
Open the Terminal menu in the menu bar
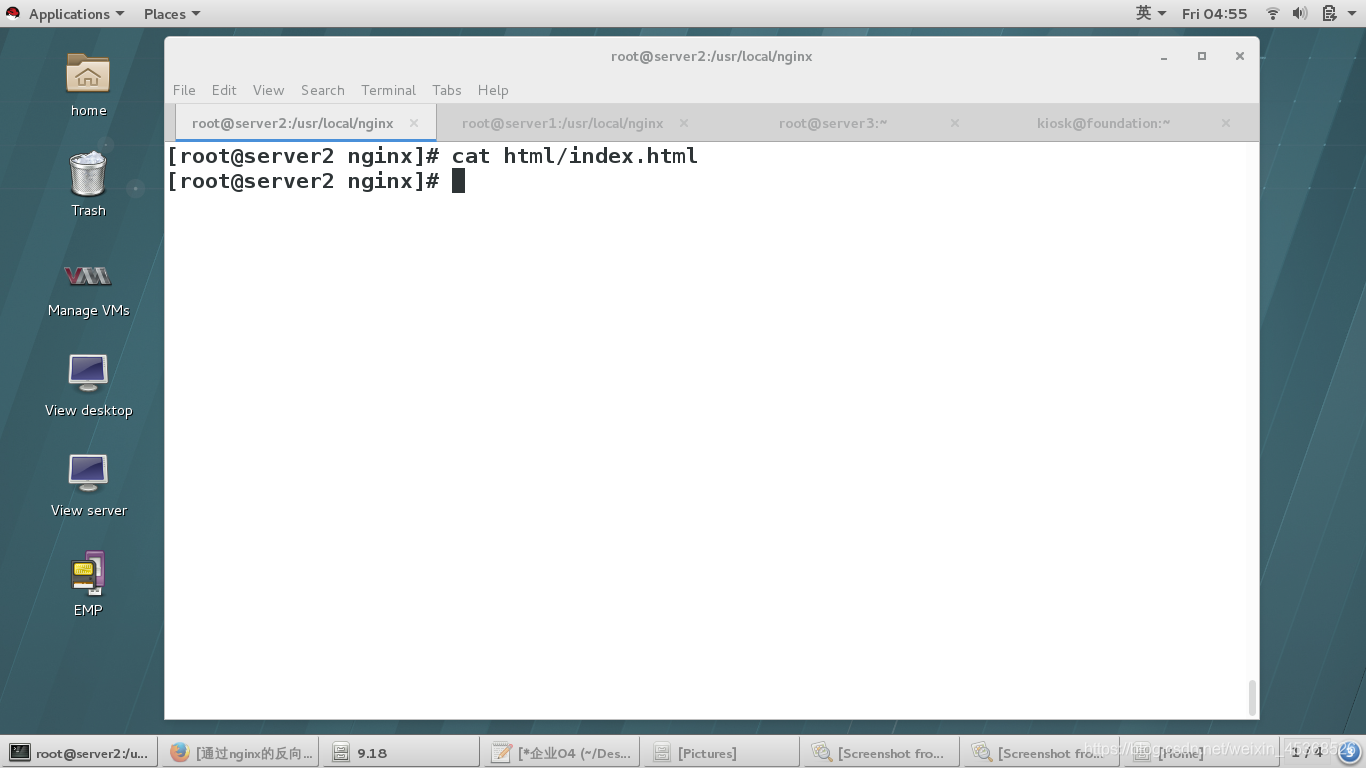(388, 90)
